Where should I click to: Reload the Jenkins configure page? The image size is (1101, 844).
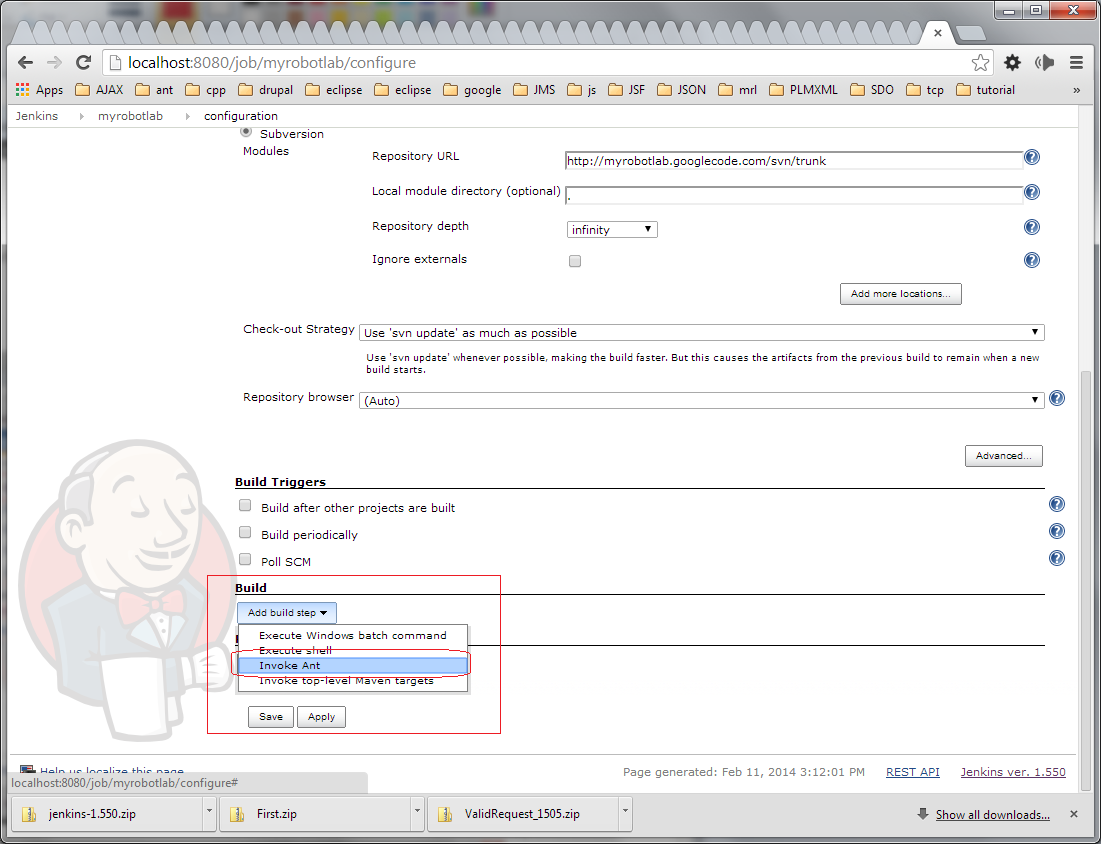click(x=84, y=62)
